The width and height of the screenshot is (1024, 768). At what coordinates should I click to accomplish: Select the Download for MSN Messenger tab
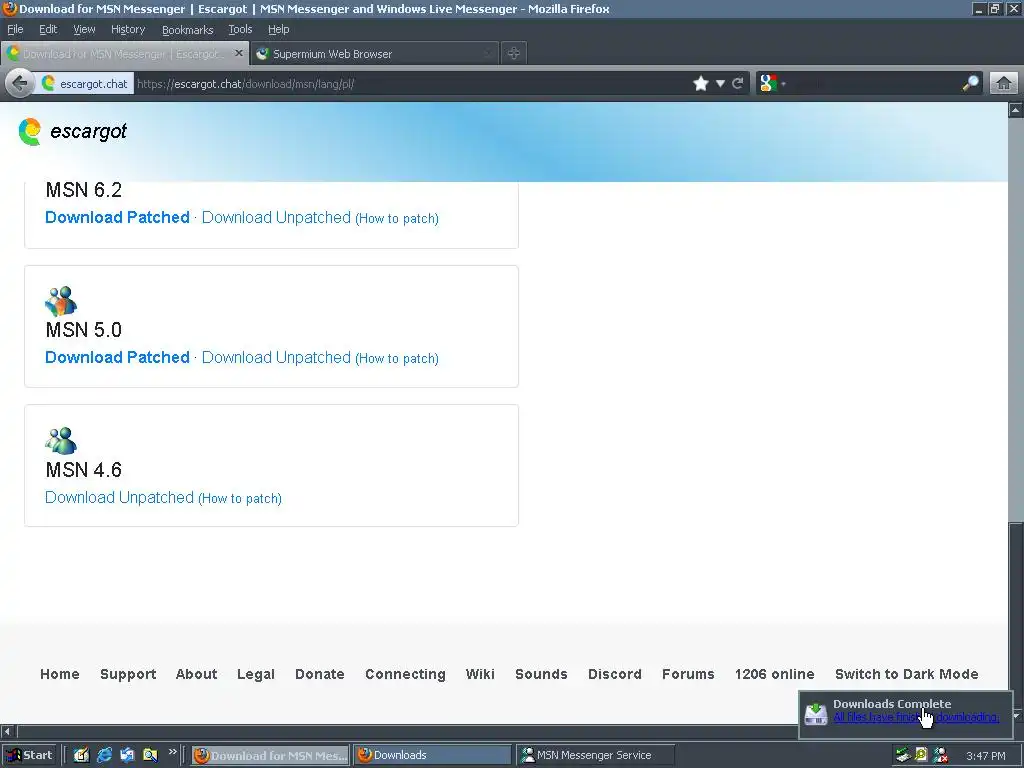[124, 54]
